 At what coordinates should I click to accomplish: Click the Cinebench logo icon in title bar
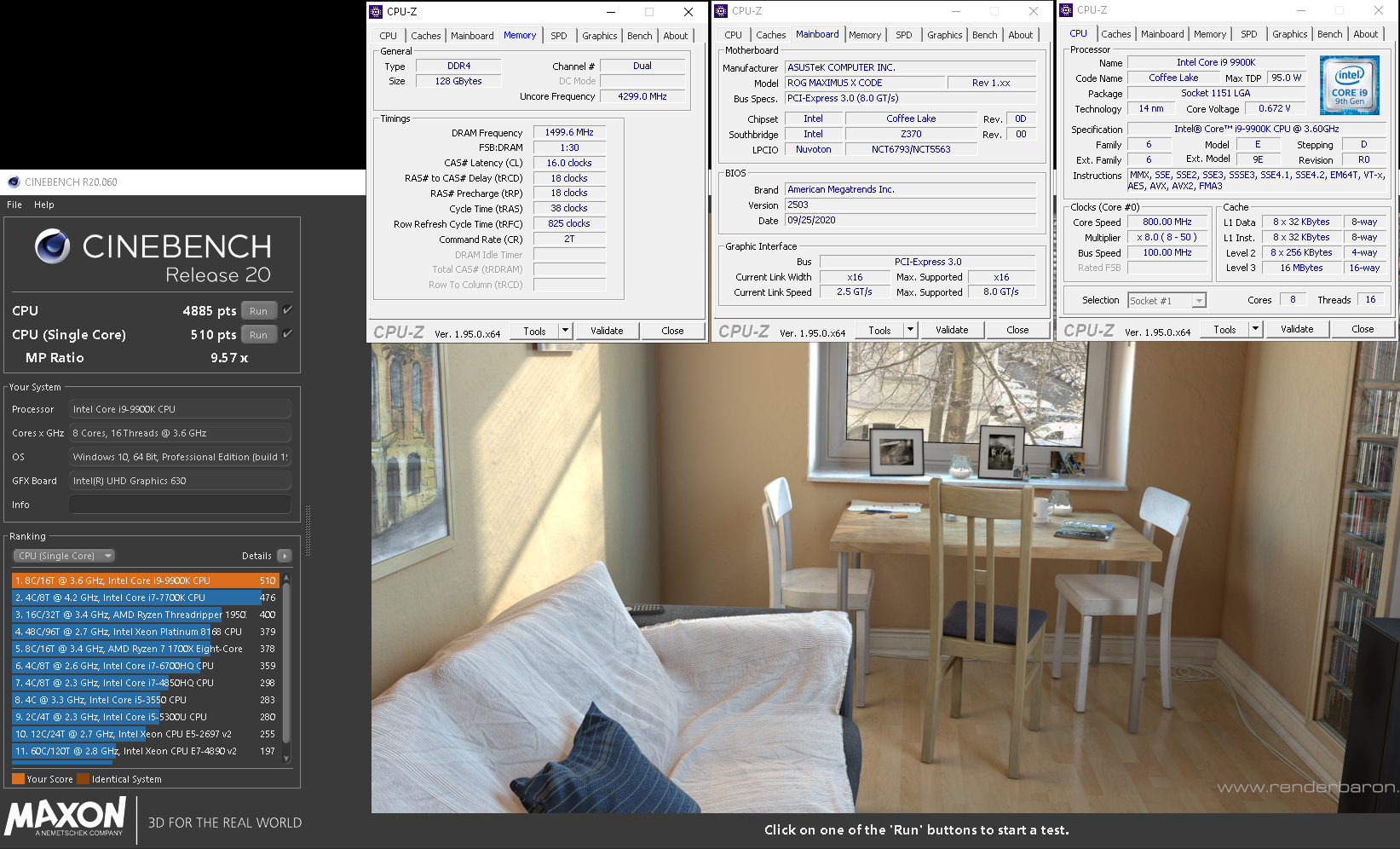pos(14,182)
